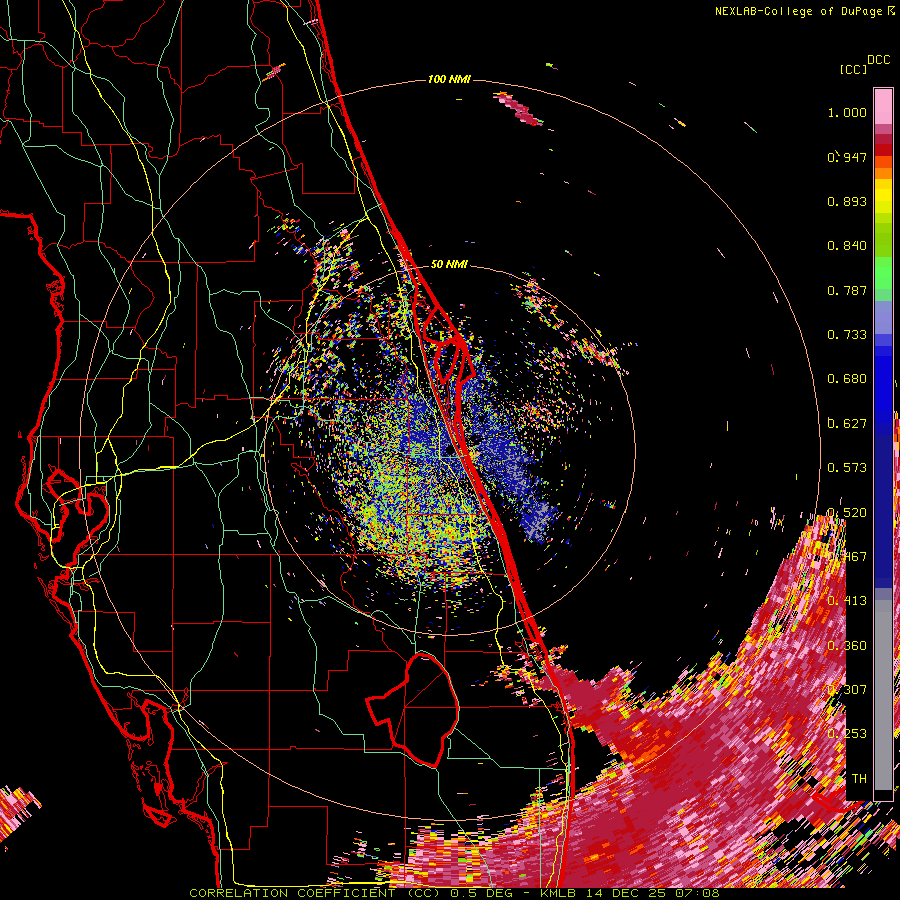This screenshot has height=900, width=900.
Task: Pick the gray segment of the color bar
Action: pyautogui.click(x=883, y=695)
